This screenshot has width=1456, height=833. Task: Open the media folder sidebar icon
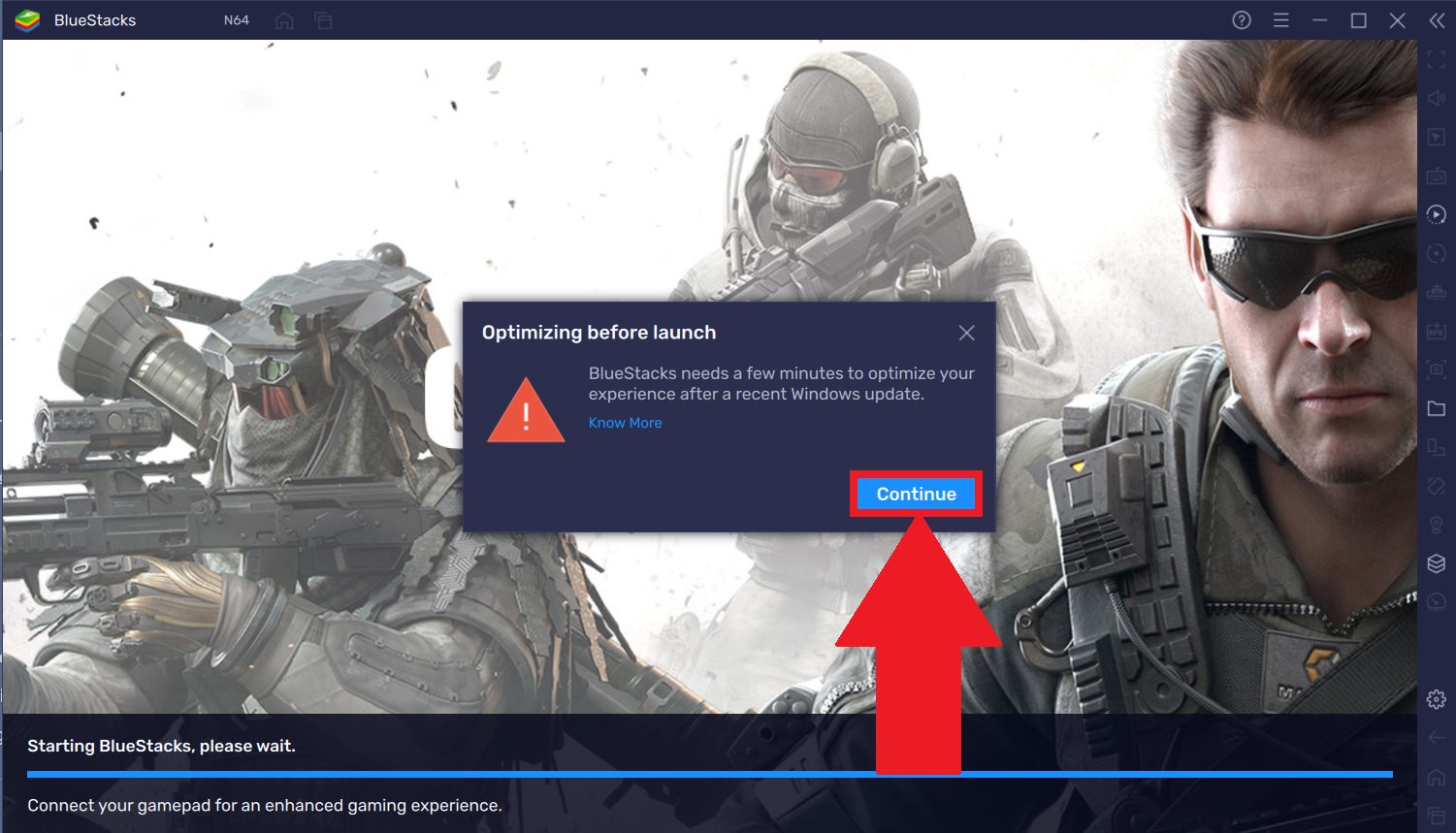pyautogui.click(x=1437, y=408)
